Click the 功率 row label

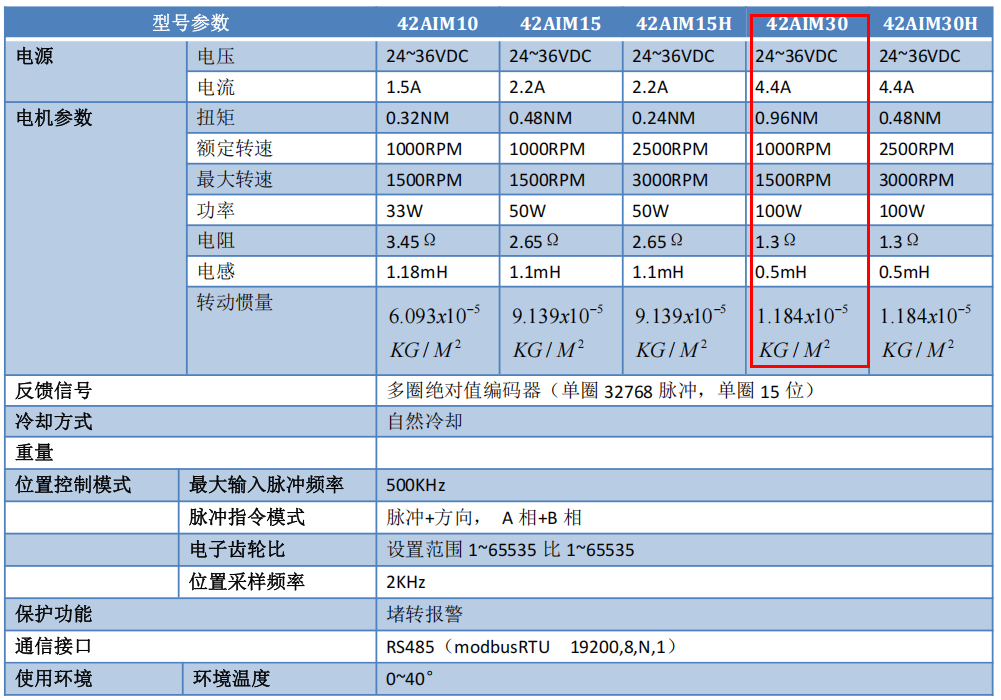point(216,210)
